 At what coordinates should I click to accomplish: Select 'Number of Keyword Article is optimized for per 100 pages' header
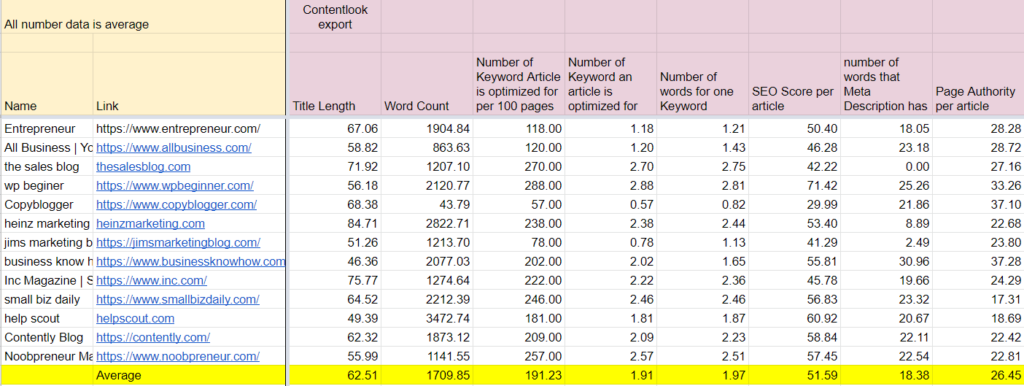[x=519, y=84]
